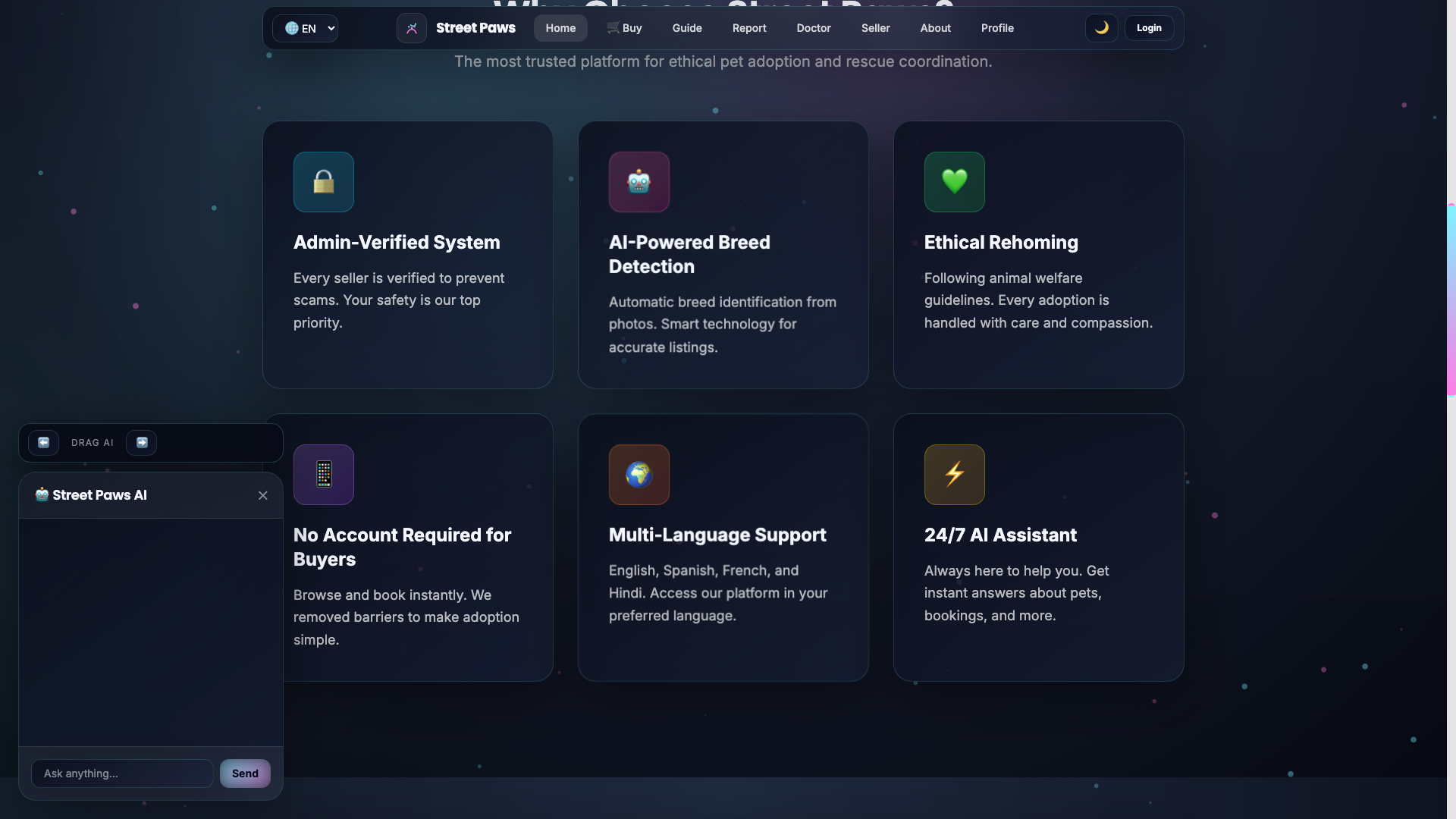The width and height of the screenshot is (1456, 819).
Task: Move AI chat right with arrow icon
Action: [x=142, y=443]
